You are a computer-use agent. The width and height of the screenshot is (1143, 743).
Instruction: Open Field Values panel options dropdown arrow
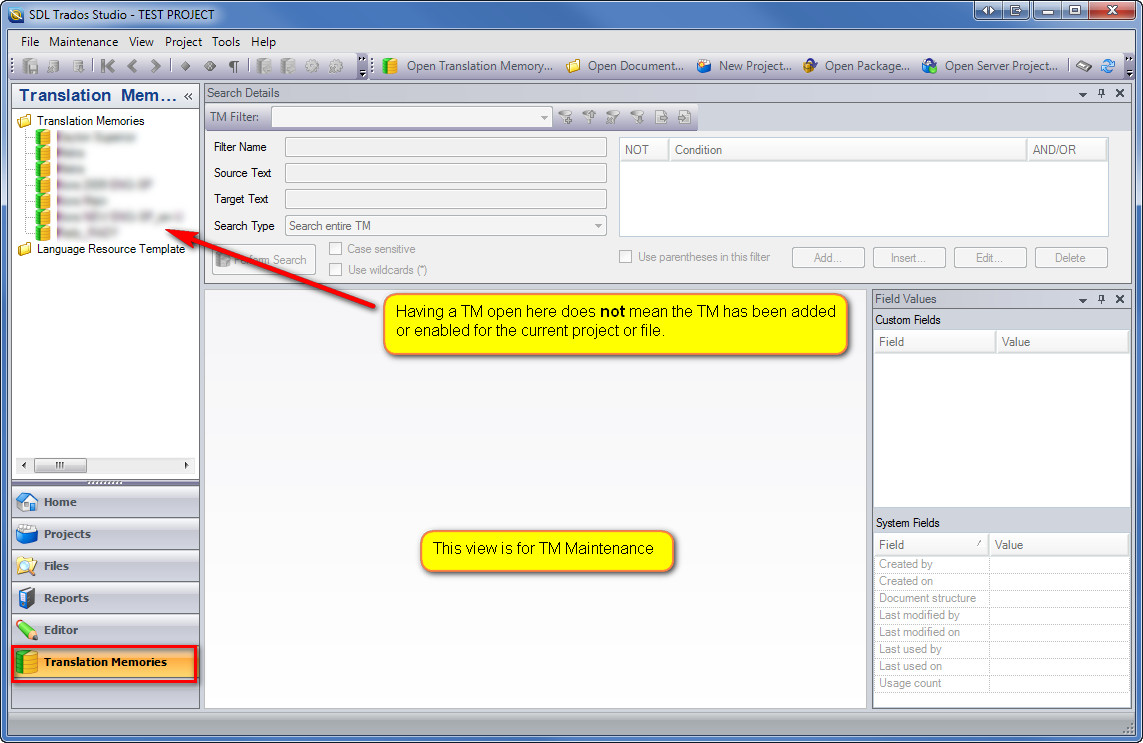(x=1082, y=300)
